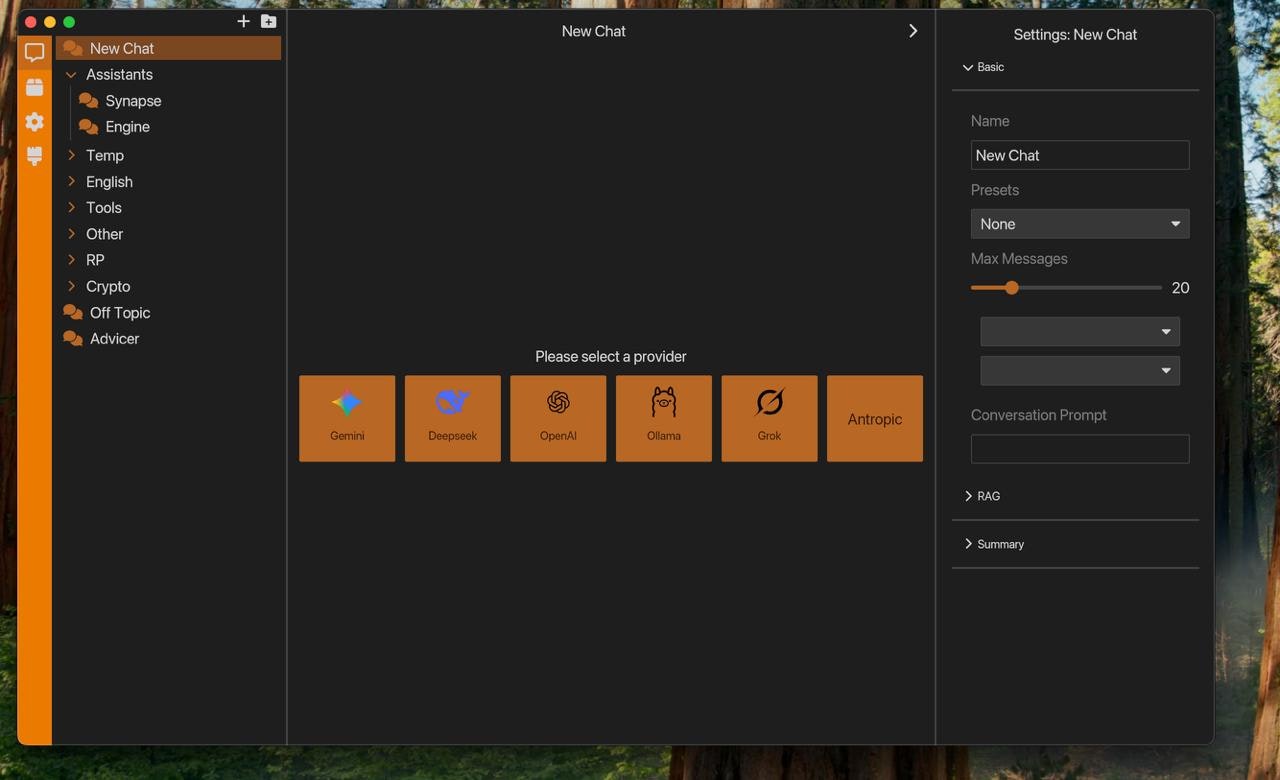Start a new chat with the plus icon

click(x=243, y=20)
